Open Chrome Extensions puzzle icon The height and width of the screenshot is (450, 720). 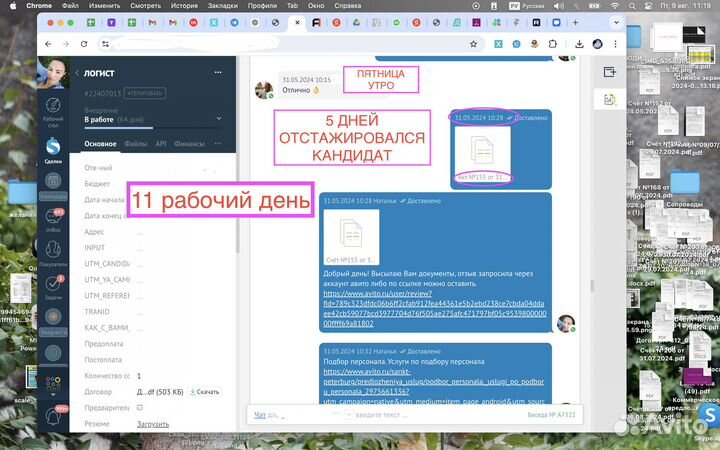(553, 44)
